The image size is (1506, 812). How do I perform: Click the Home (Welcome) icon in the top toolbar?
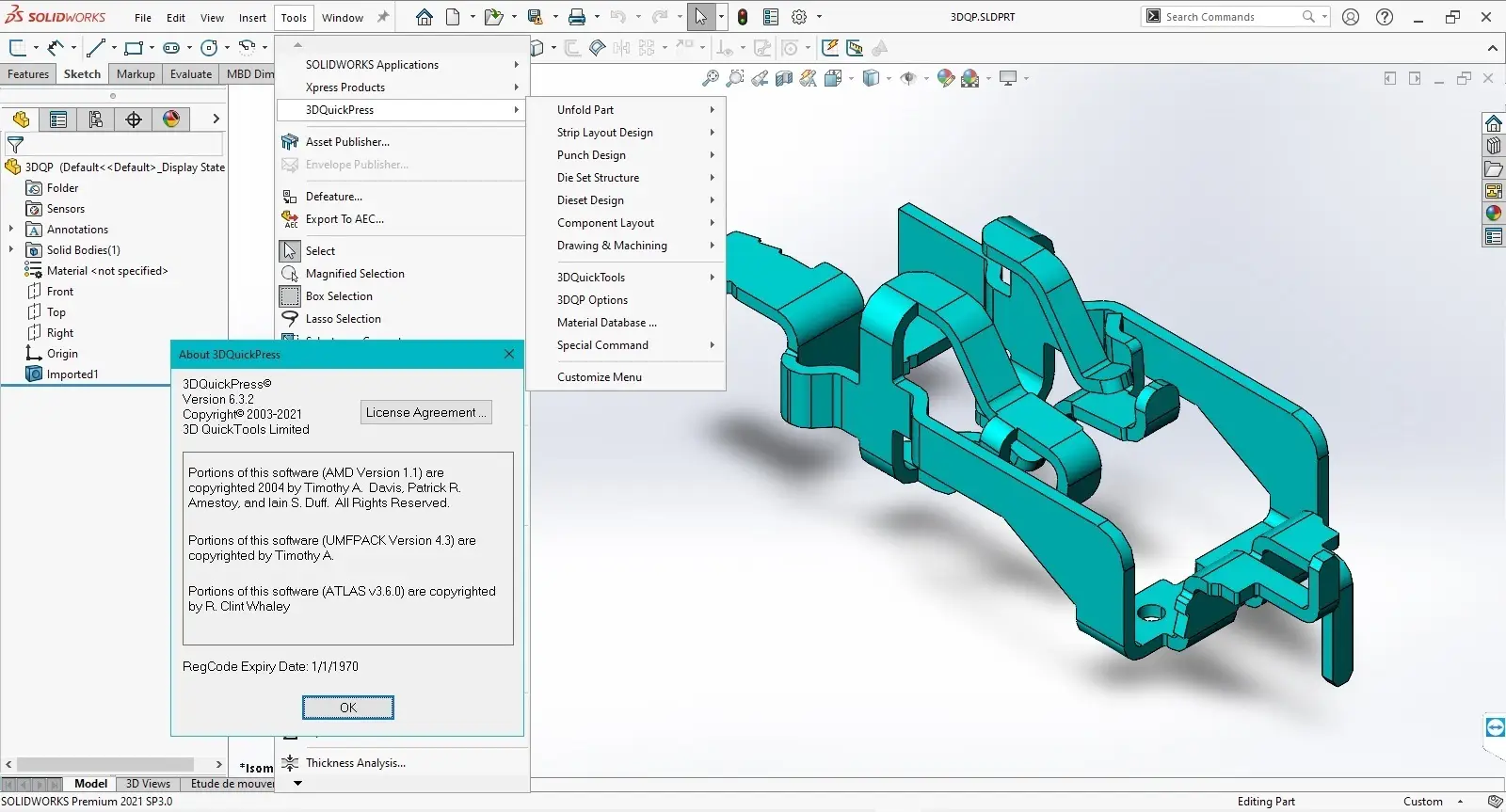pyautogui.click(x=425, y=17)
